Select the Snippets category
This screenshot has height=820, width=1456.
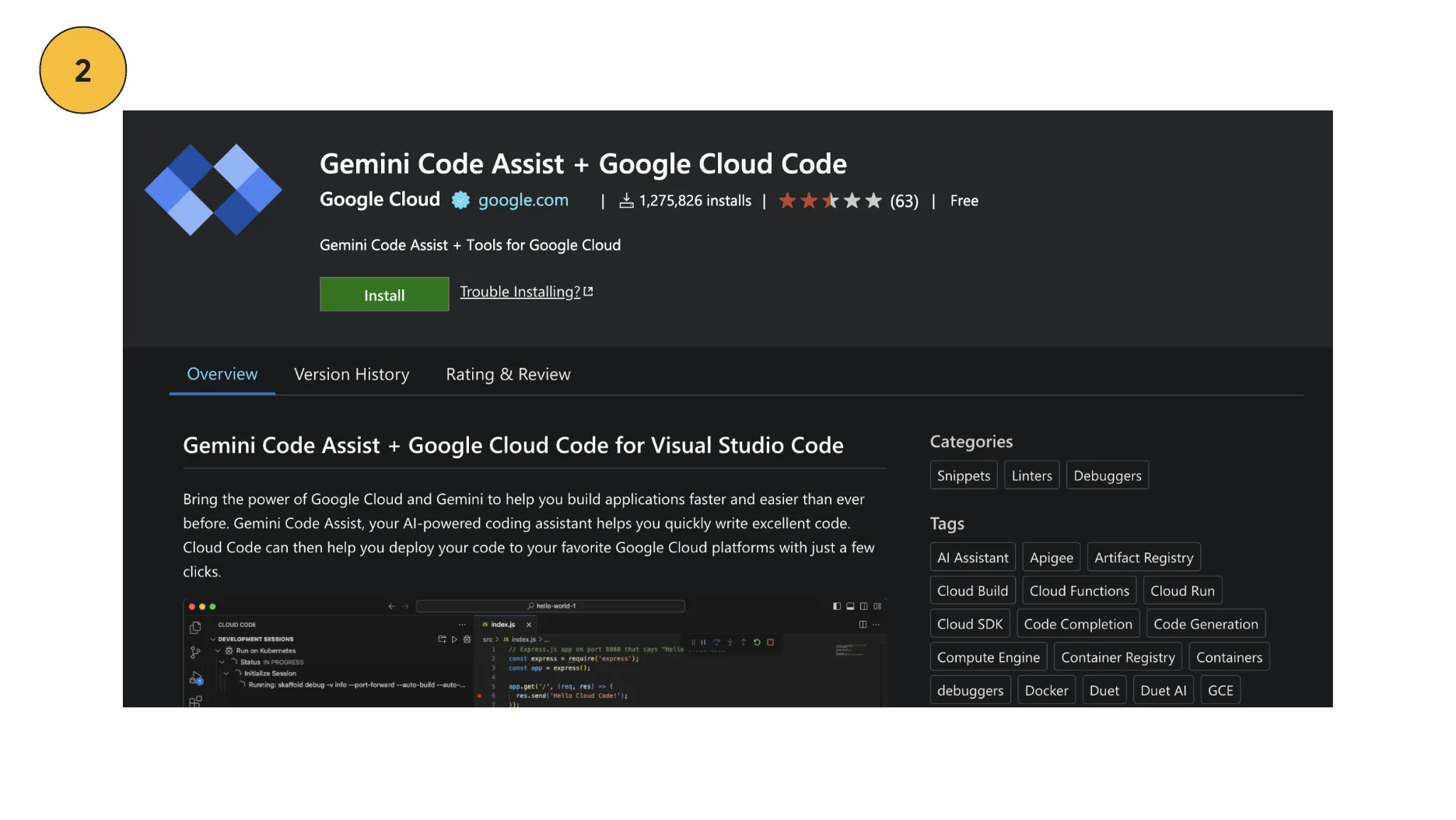click(964, 475)
